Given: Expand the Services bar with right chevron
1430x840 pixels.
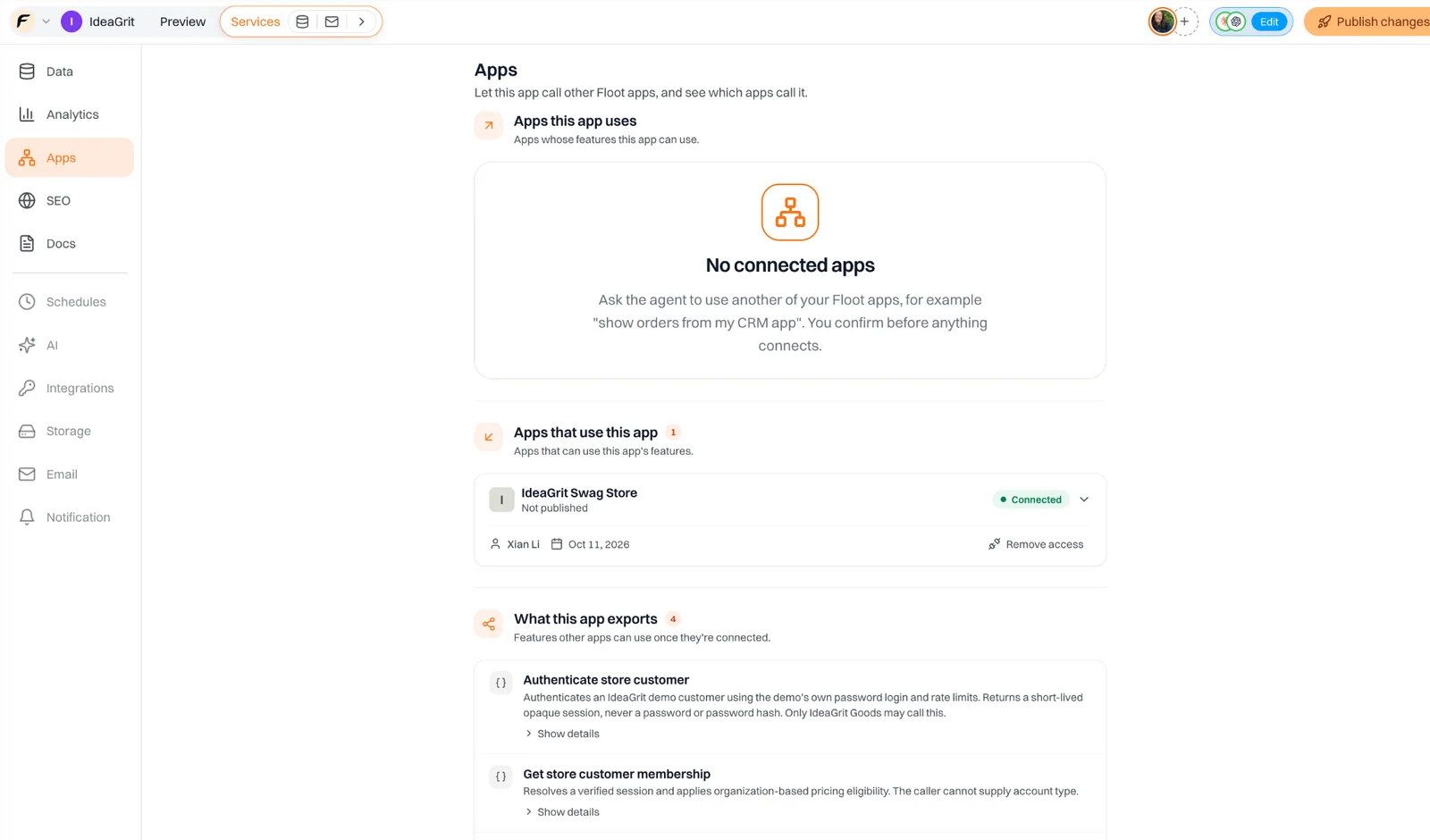Looking at the screenshot, I should coord(361,21).
